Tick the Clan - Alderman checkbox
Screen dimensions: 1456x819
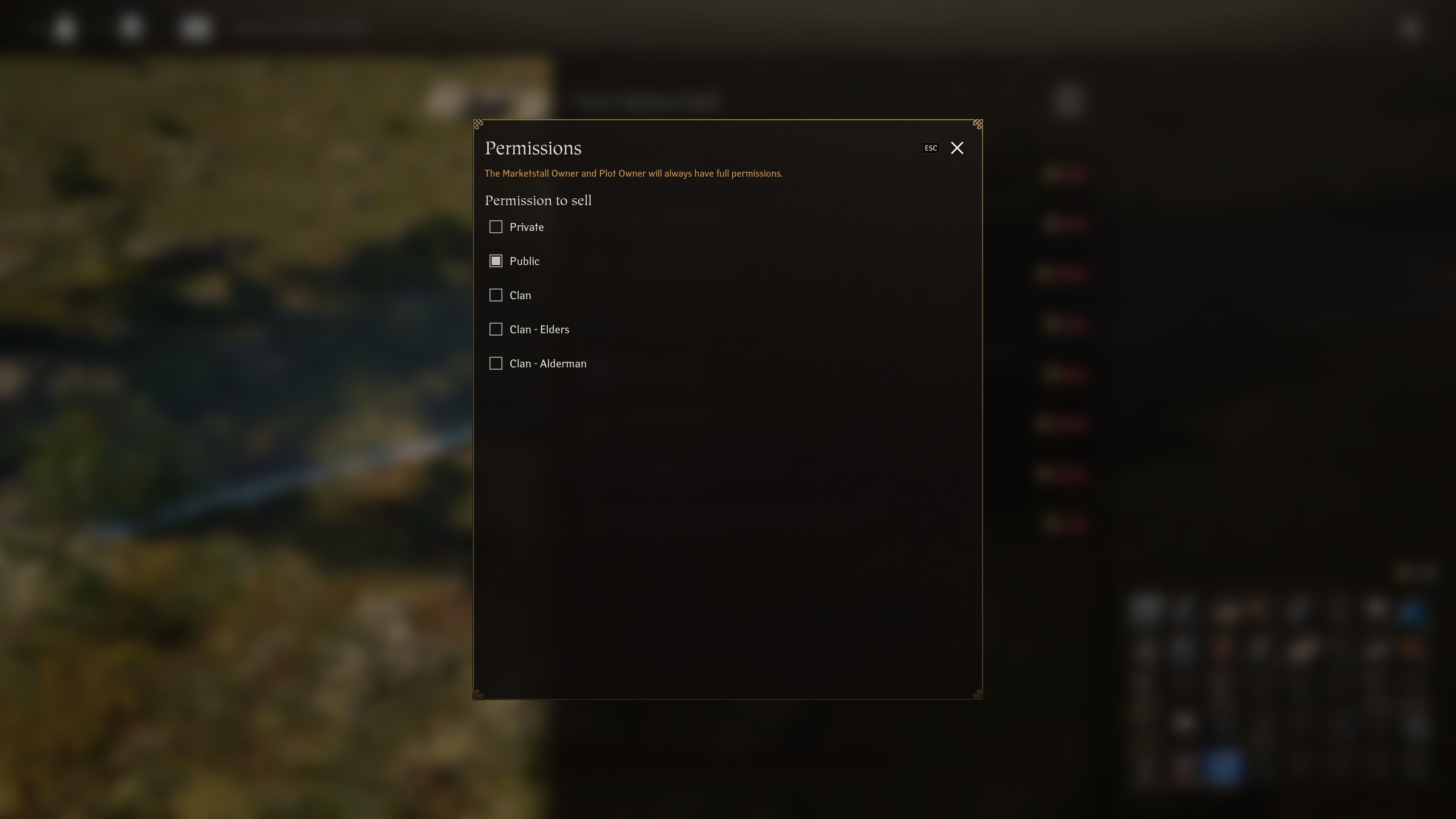pos(496,364)
